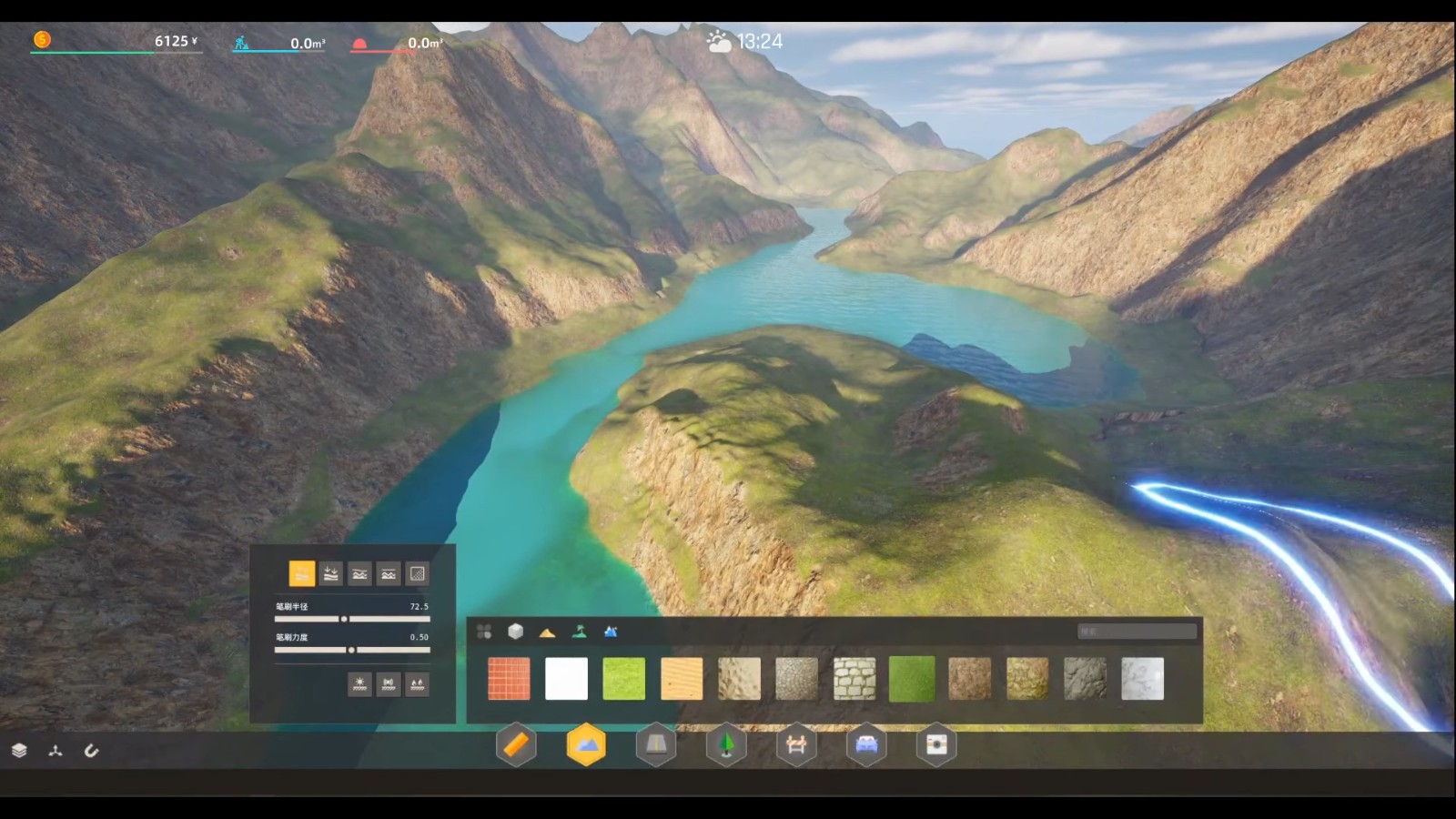Switch to the sand pile category tab
The height and width of the screenshot is (819, 1456).
pyautogui.click(x=547, y=632)
